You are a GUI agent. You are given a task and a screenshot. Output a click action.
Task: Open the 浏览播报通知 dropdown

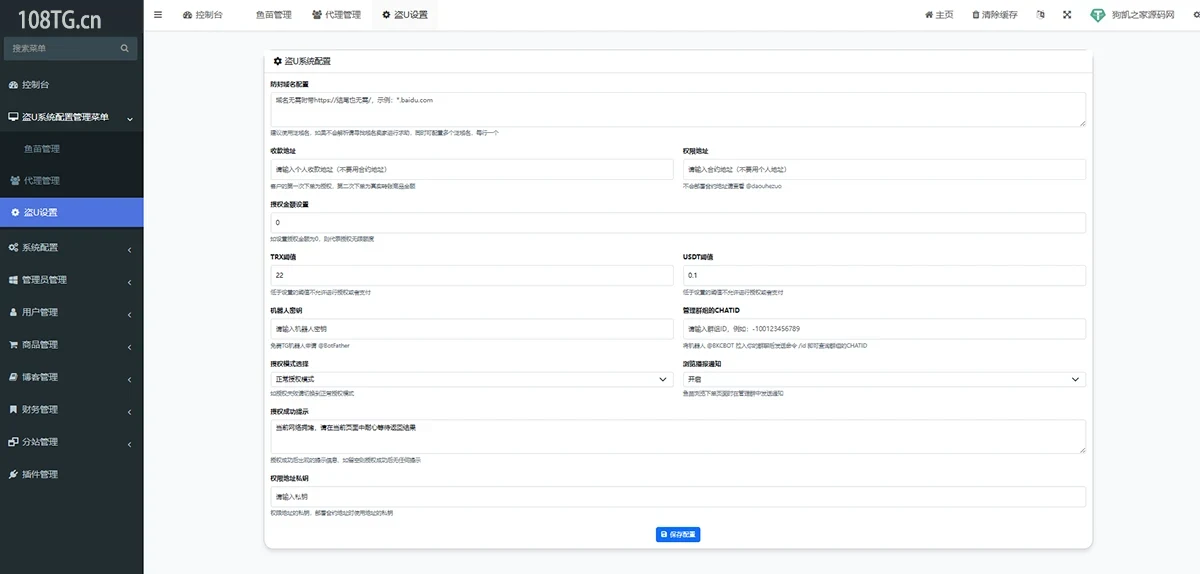tap(884, 380)
